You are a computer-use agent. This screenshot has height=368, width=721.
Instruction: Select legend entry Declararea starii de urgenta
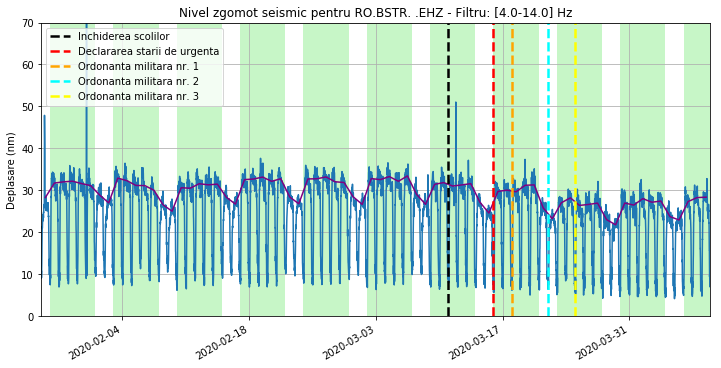tap(149, 52)
